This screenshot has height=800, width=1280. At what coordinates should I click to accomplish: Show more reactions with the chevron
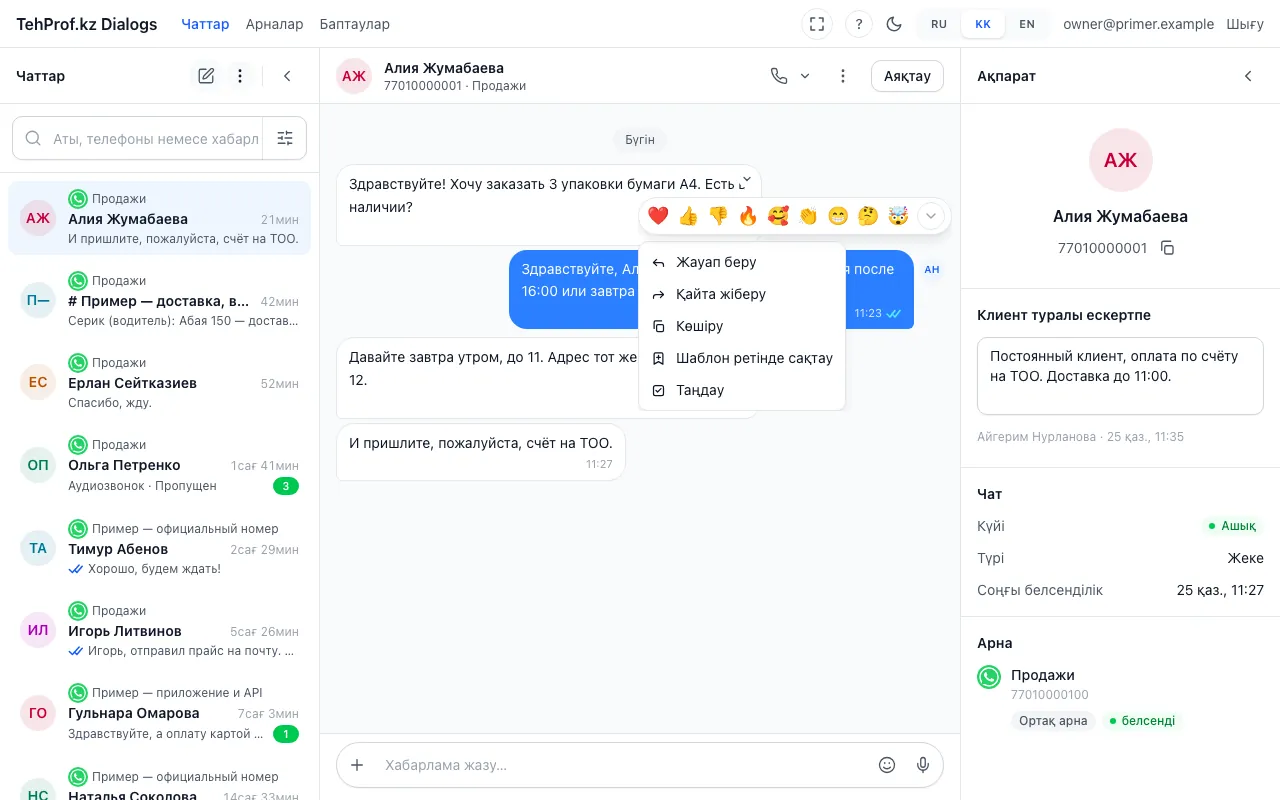tap(931, 215)
